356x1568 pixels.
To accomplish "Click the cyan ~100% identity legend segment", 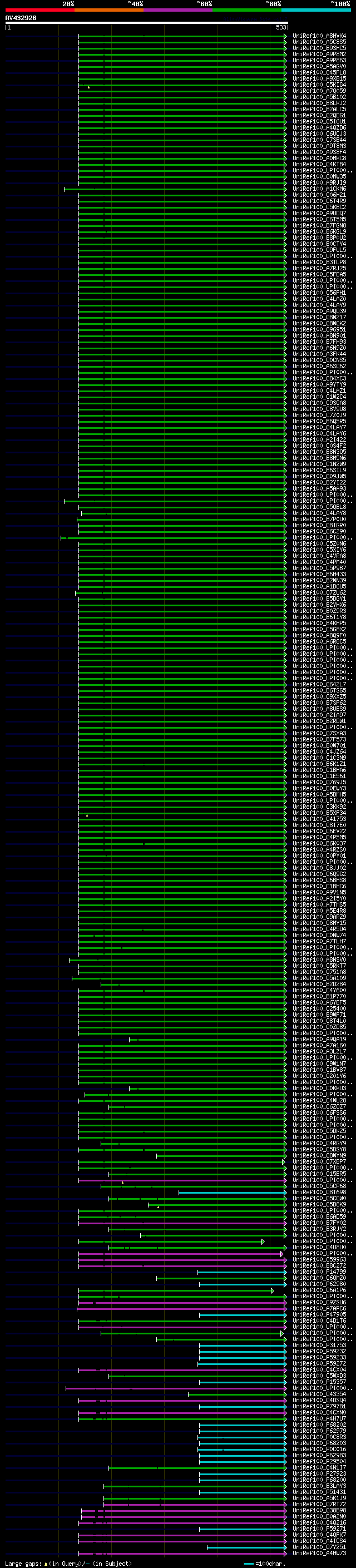I will point(316,10).
